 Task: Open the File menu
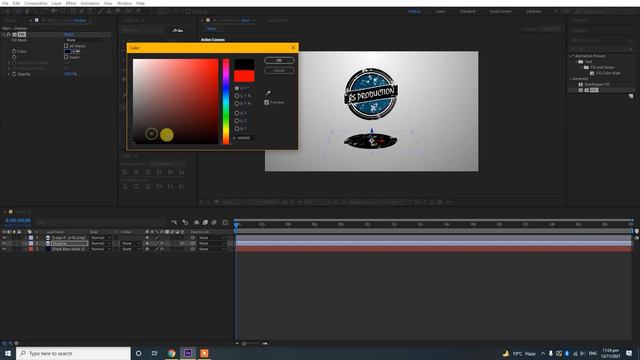click(x=5, y=3)
